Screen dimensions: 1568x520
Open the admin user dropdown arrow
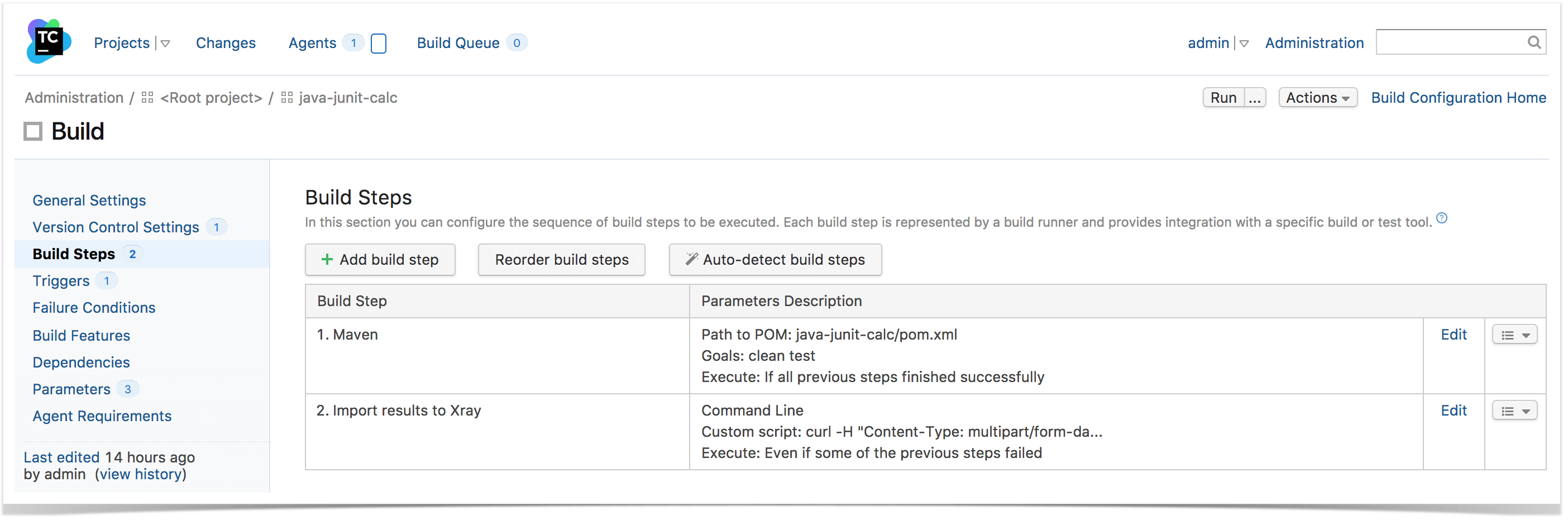click(1244, 44)
